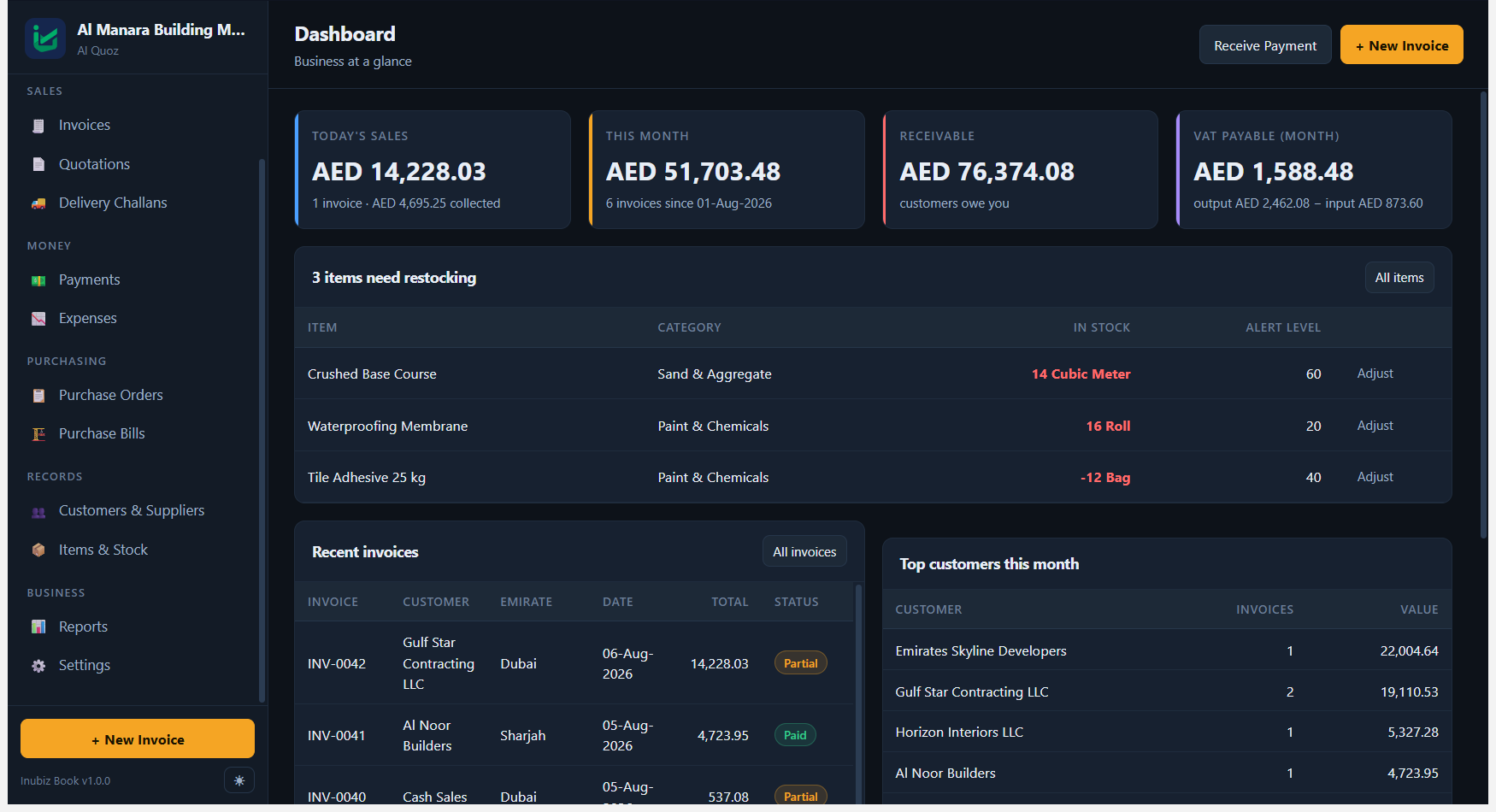
Task: Adjust stock for Tile Adhesive 25 kg
Action: (1375, 477)
